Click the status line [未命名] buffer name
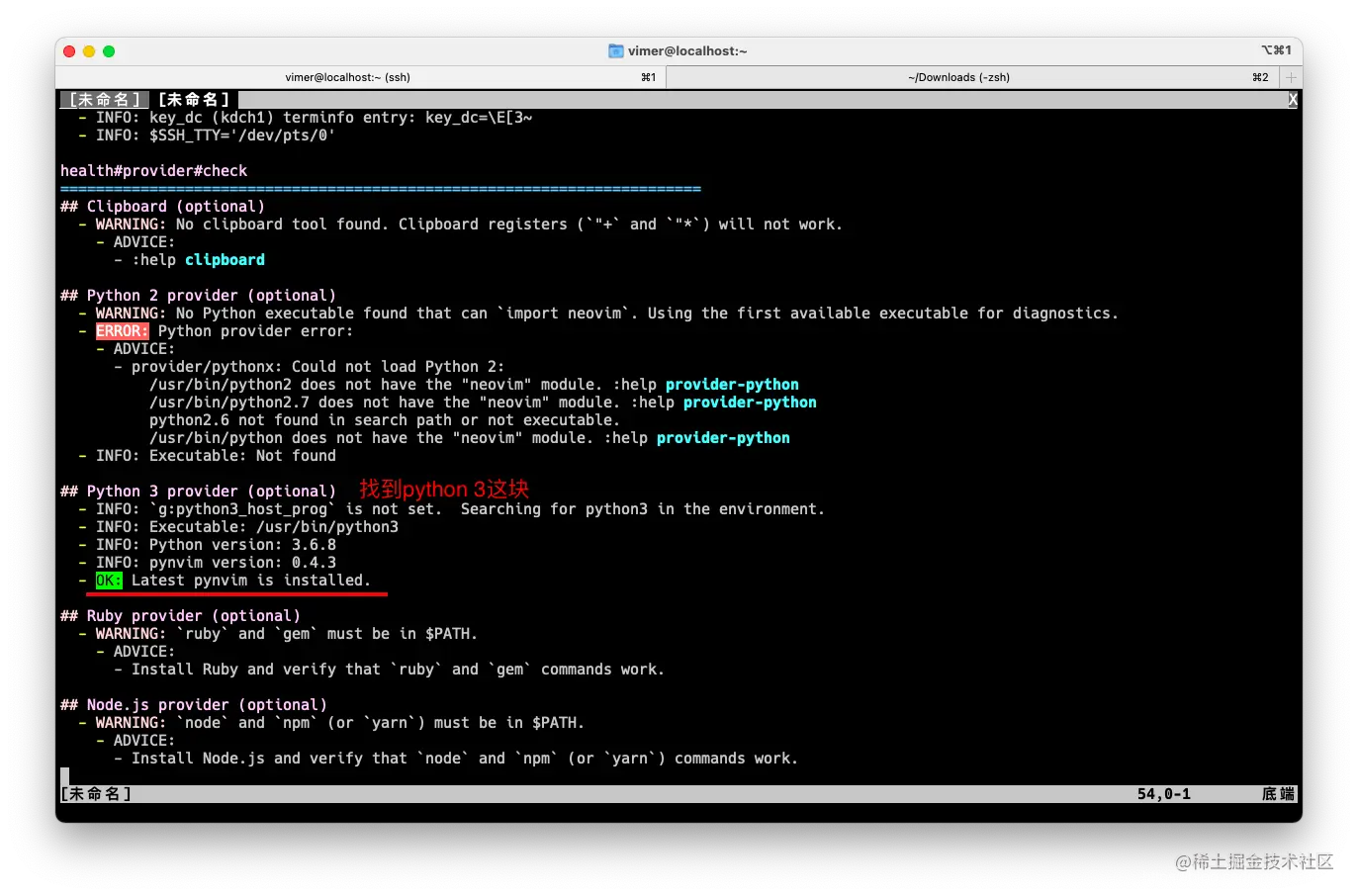Screen dimensions: 1358x896 pyautogui.click(x=96, y=794)
